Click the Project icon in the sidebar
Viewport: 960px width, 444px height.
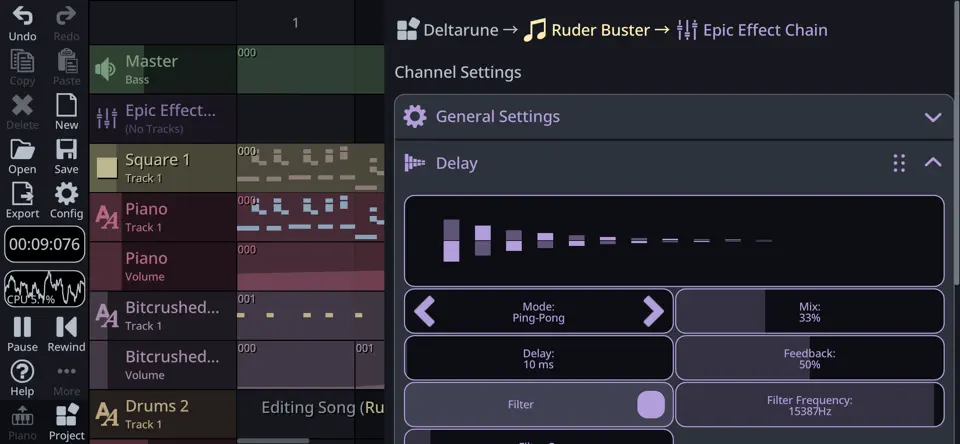(66, 415)
